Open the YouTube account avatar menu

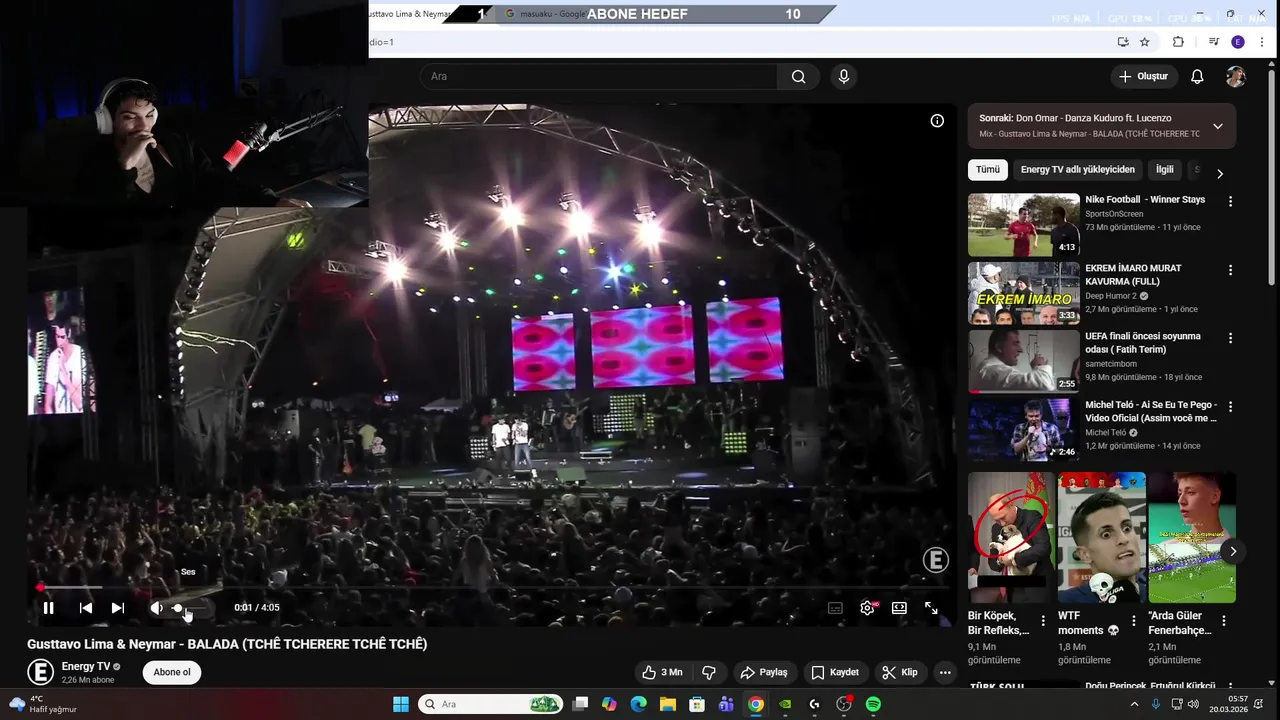1236,77
